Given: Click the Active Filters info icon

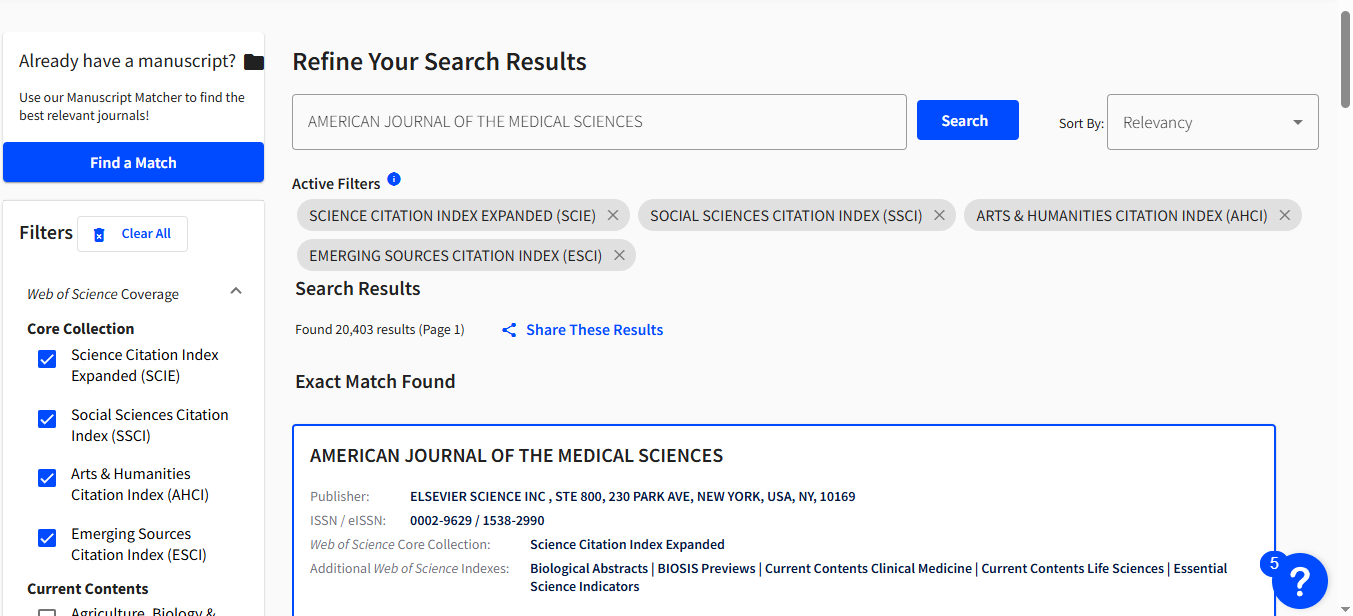Looking at the screenshot, I should tap(394, 180).
